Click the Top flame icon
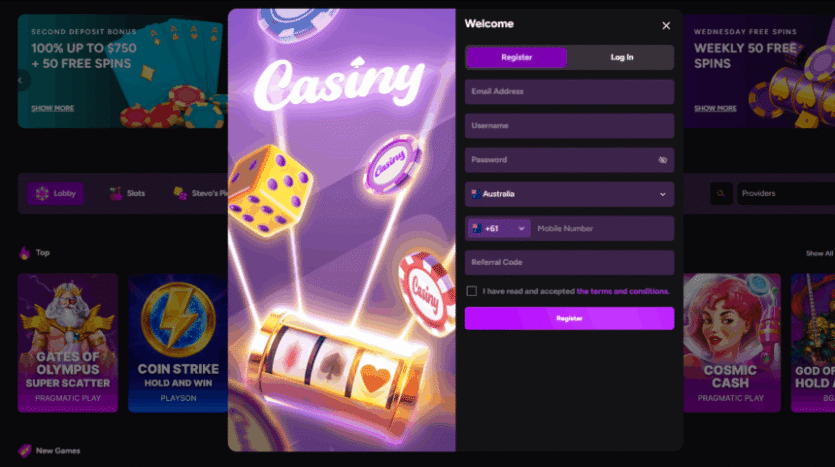 24,253
